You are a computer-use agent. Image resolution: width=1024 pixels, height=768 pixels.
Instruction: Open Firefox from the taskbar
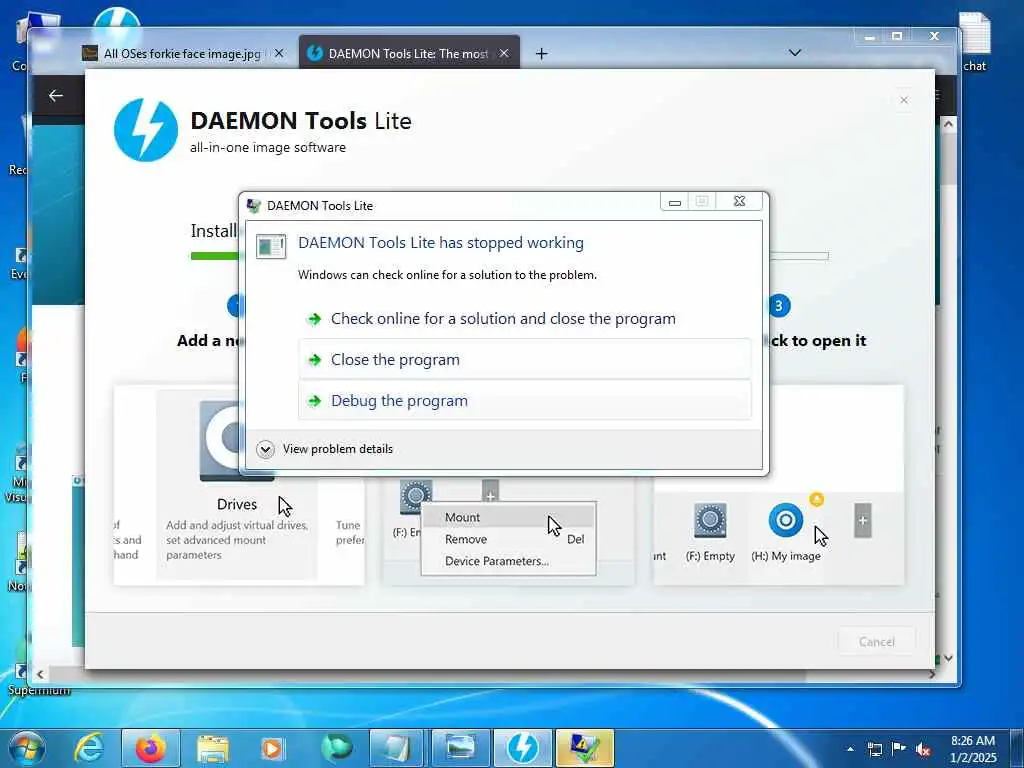(x=150, y=748)
